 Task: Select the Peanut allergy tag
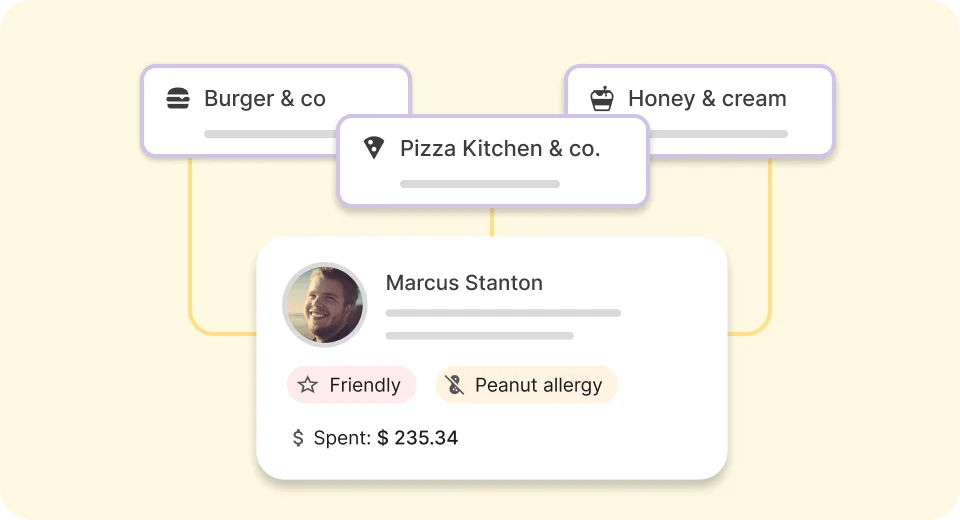tap(527, 385)
